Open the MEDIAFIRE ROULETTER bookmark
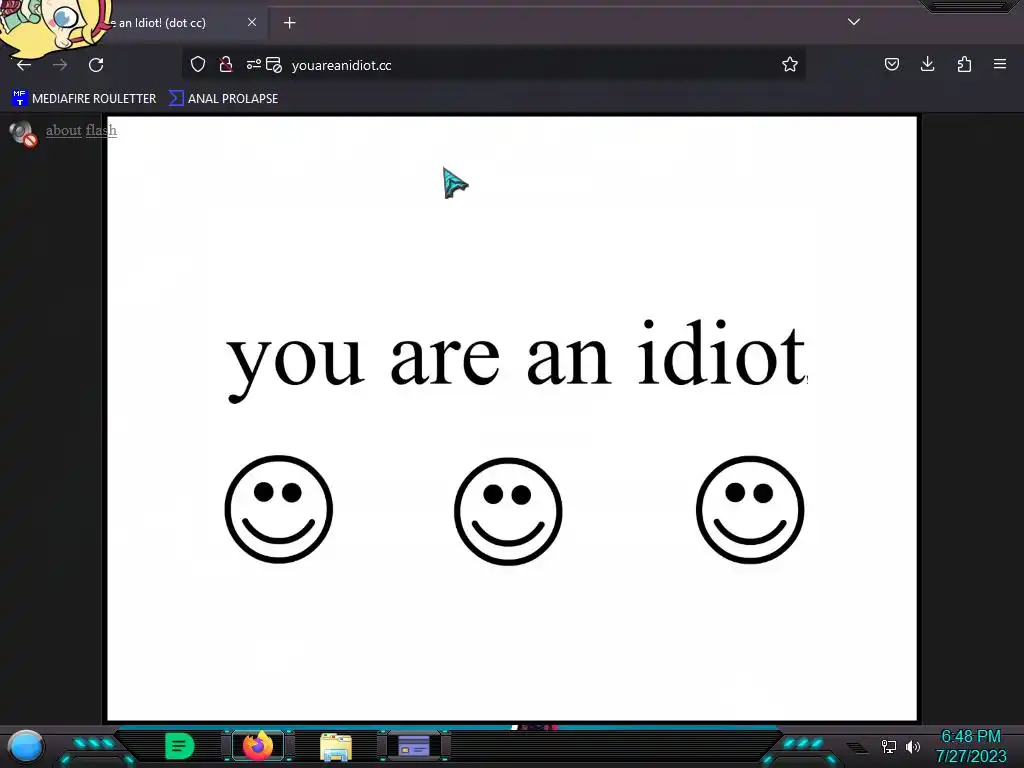 click(x=84, y=99)
